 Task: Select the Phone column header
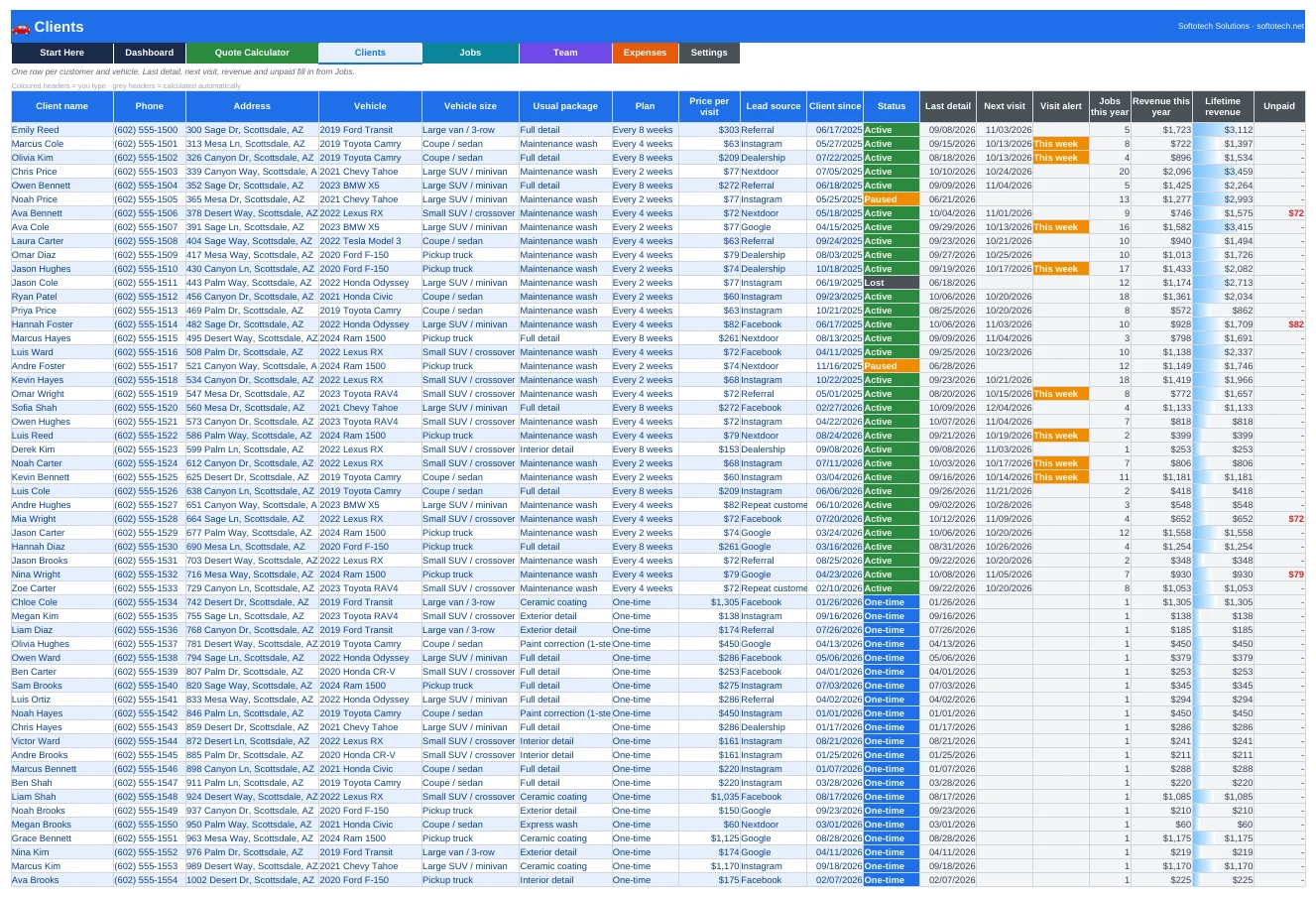point(149,106)
